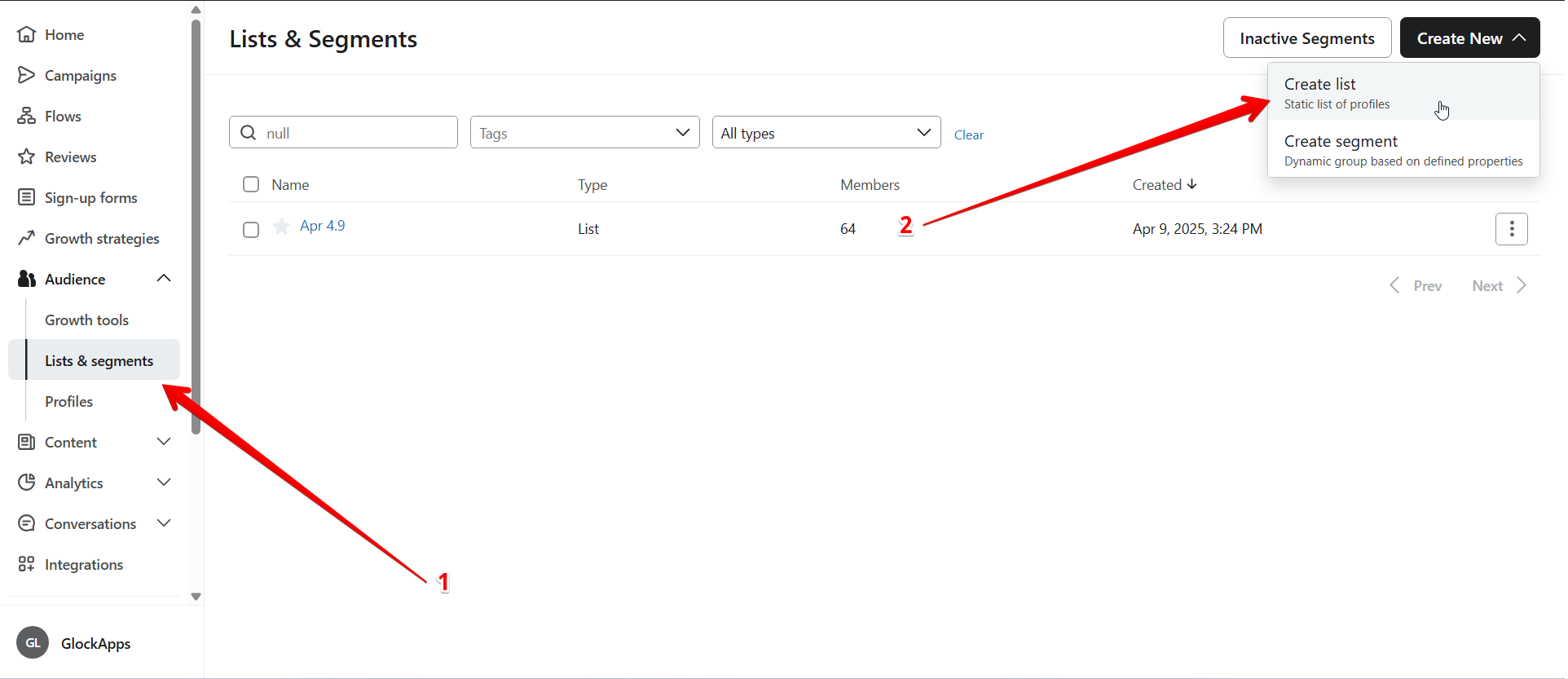1568x679 pixels.
Task: Open the Tags dropdown
Action: [584, 132]
